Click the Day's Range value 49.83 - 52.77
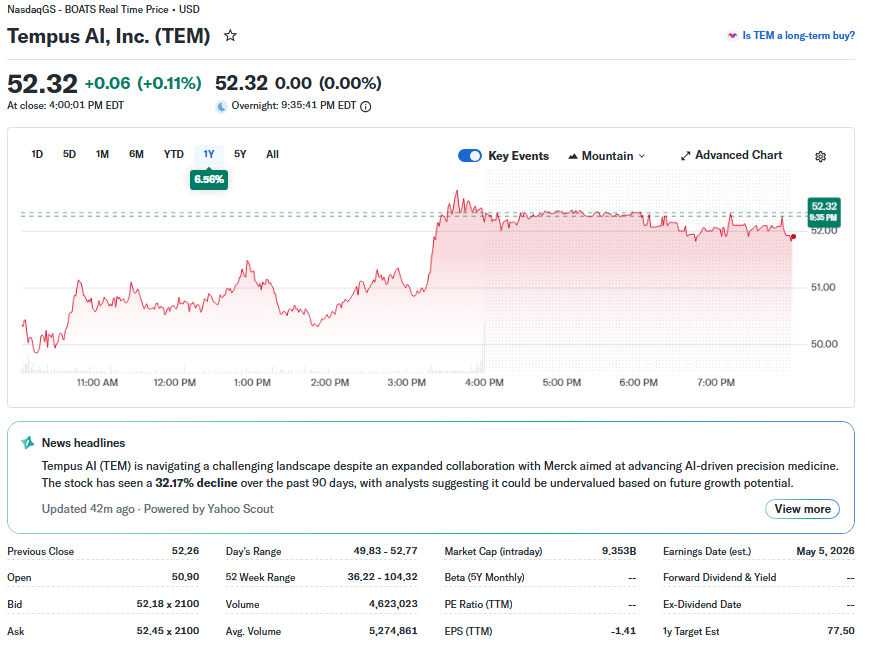The width and height of the screenshot is (874, 646). pos(385,551)
